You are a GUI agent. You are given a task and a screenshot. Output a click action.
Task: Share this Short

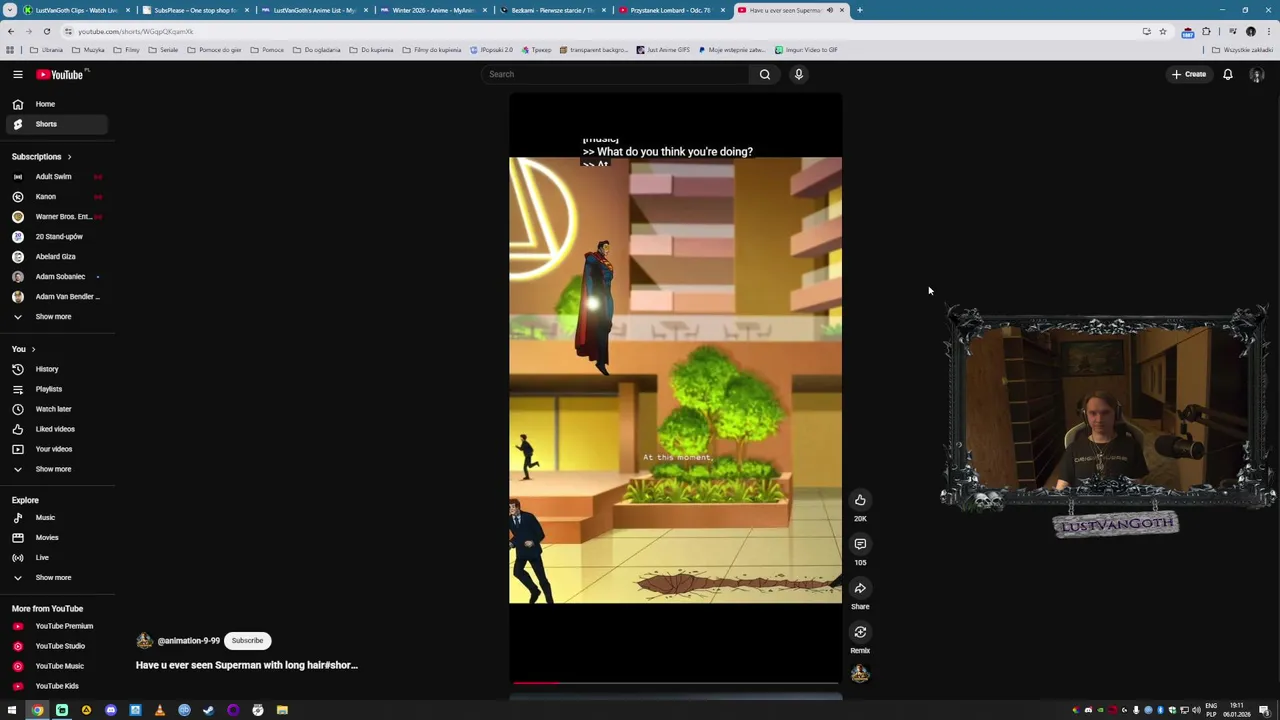coord(860,588)
